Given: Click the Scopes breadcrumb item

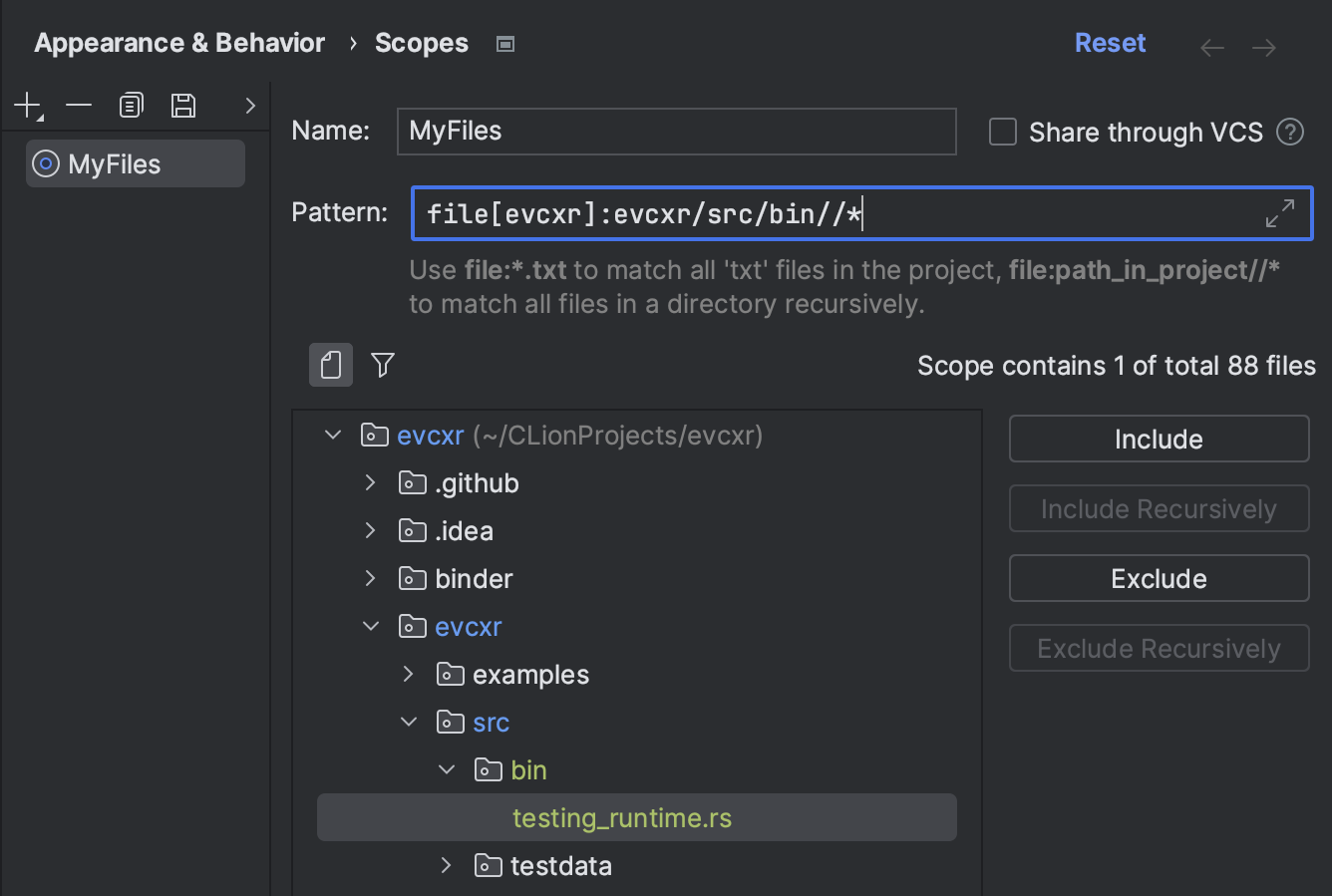Looking at the screenshot, I should 421,43.
